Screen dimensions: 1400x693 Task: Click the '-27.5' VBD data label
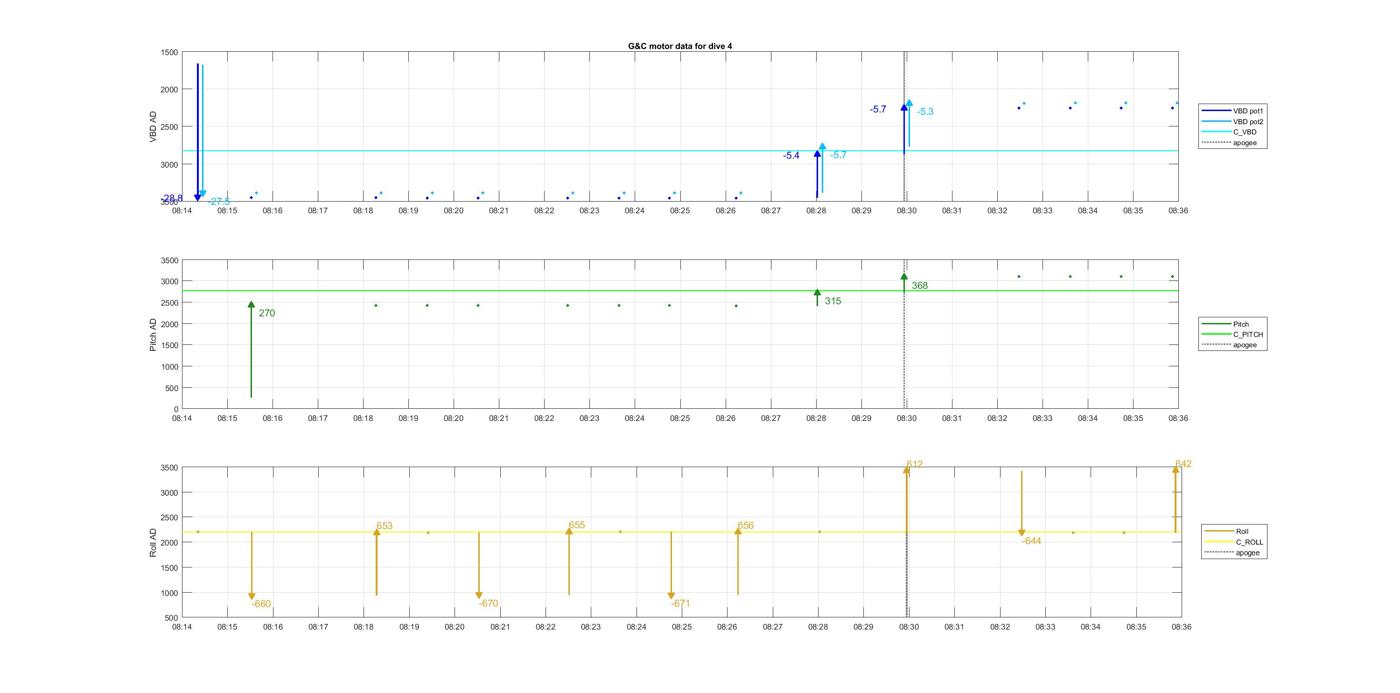pyautogui.click(x=219, y=202)
